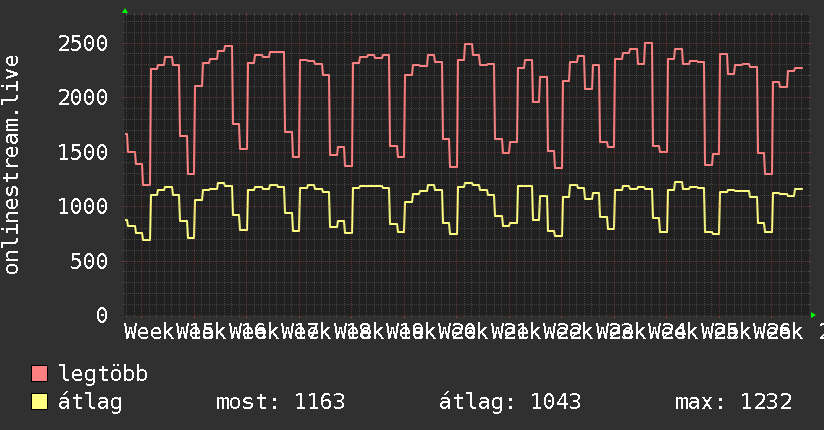Click the green arrow at y-axis top
The height and width of the screenshot is (430, 824).
tap(125, 11)
